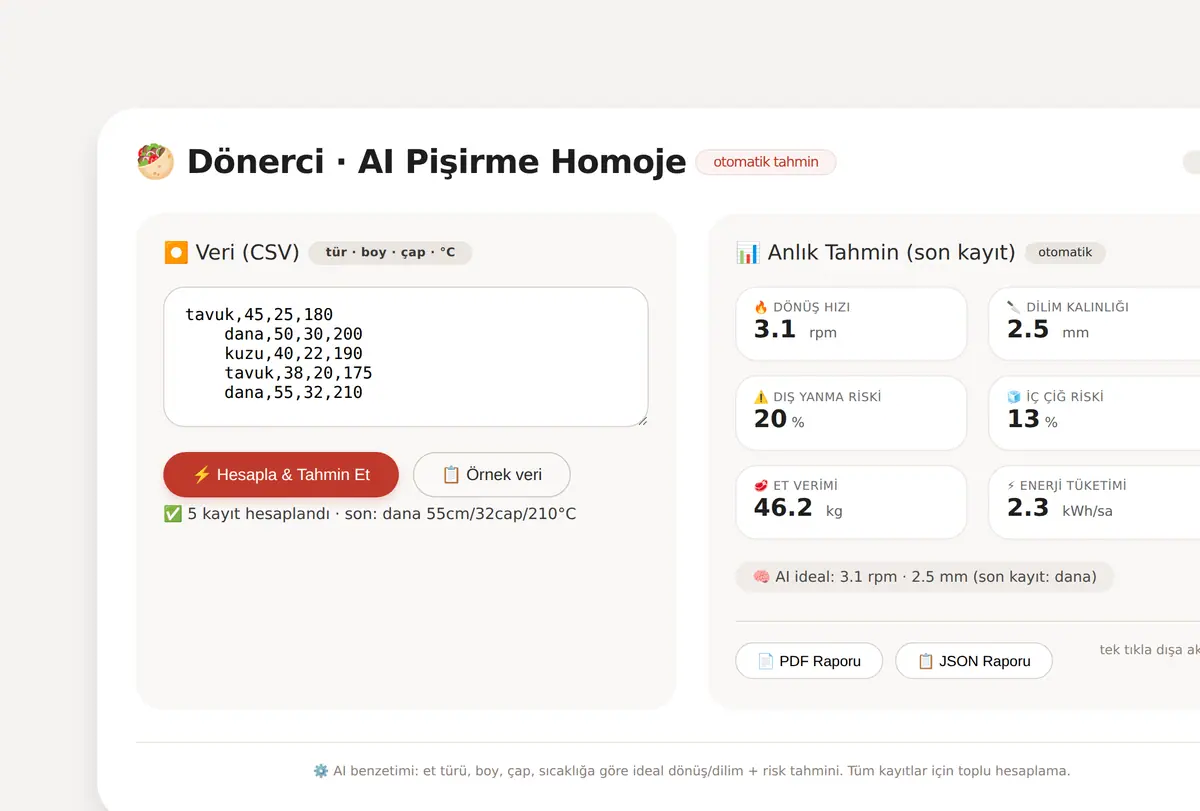The image size is (1200, 811).
Task: Click the Veri (CSV) record icon
Action: pos(175,252)
